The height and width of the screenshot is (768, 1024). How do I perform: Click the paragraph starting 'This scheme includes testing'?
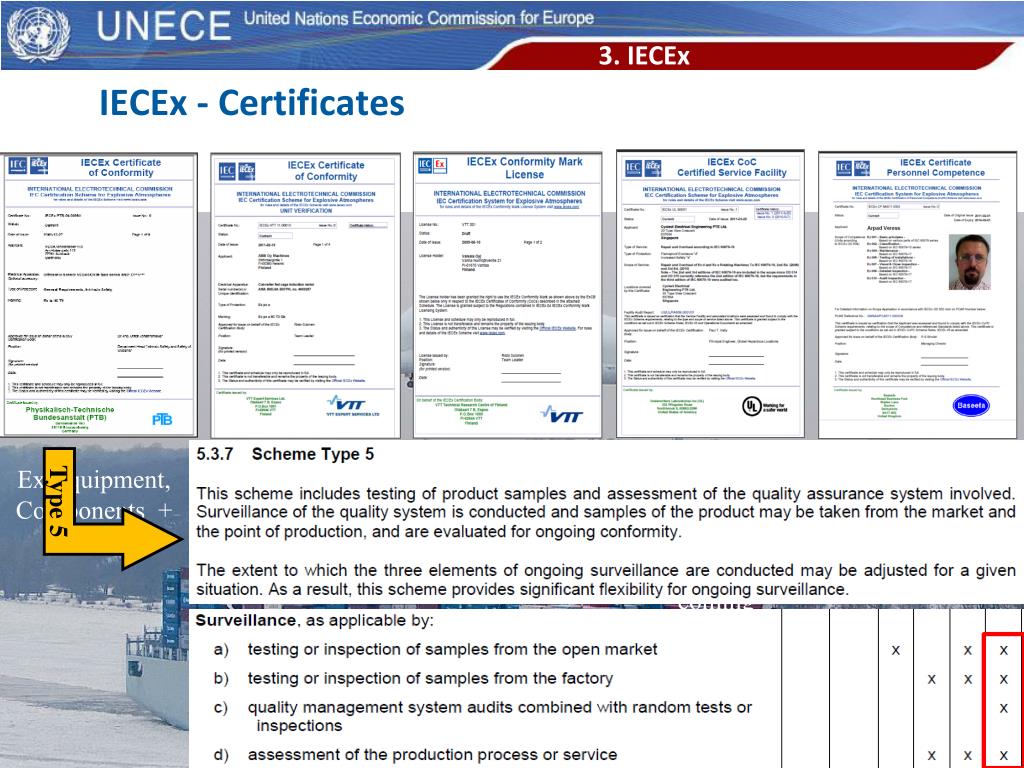[605, 513]
